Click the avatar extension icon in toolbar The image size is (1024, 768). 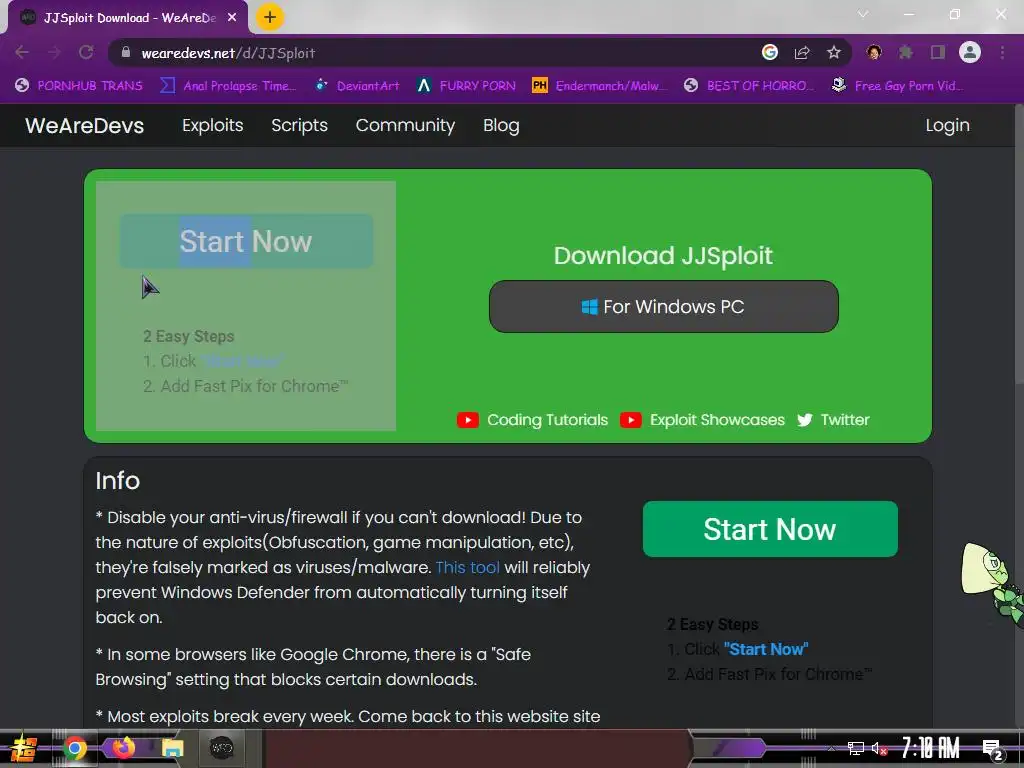click(x=874, y=52)
